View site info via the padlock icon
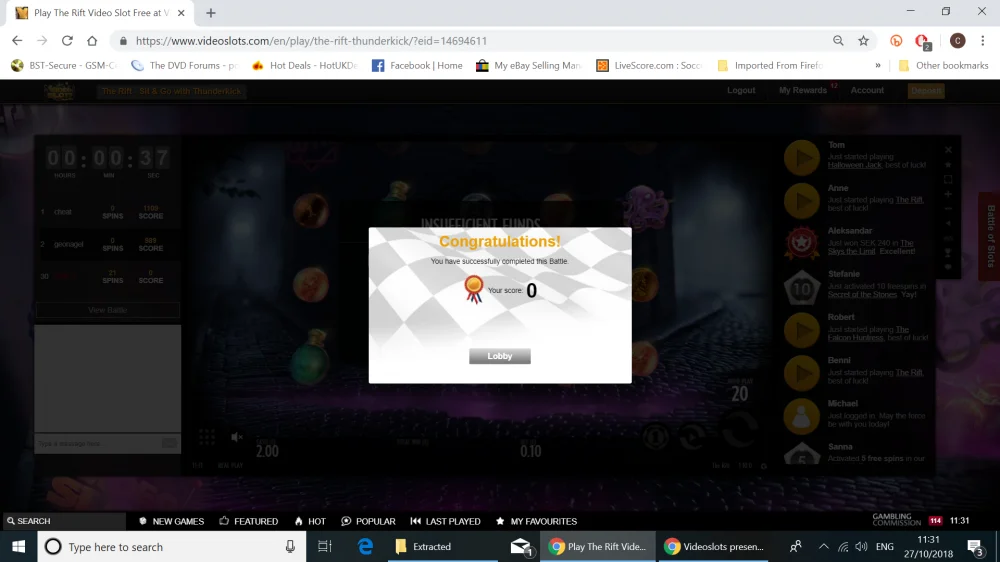 point(123,41)
